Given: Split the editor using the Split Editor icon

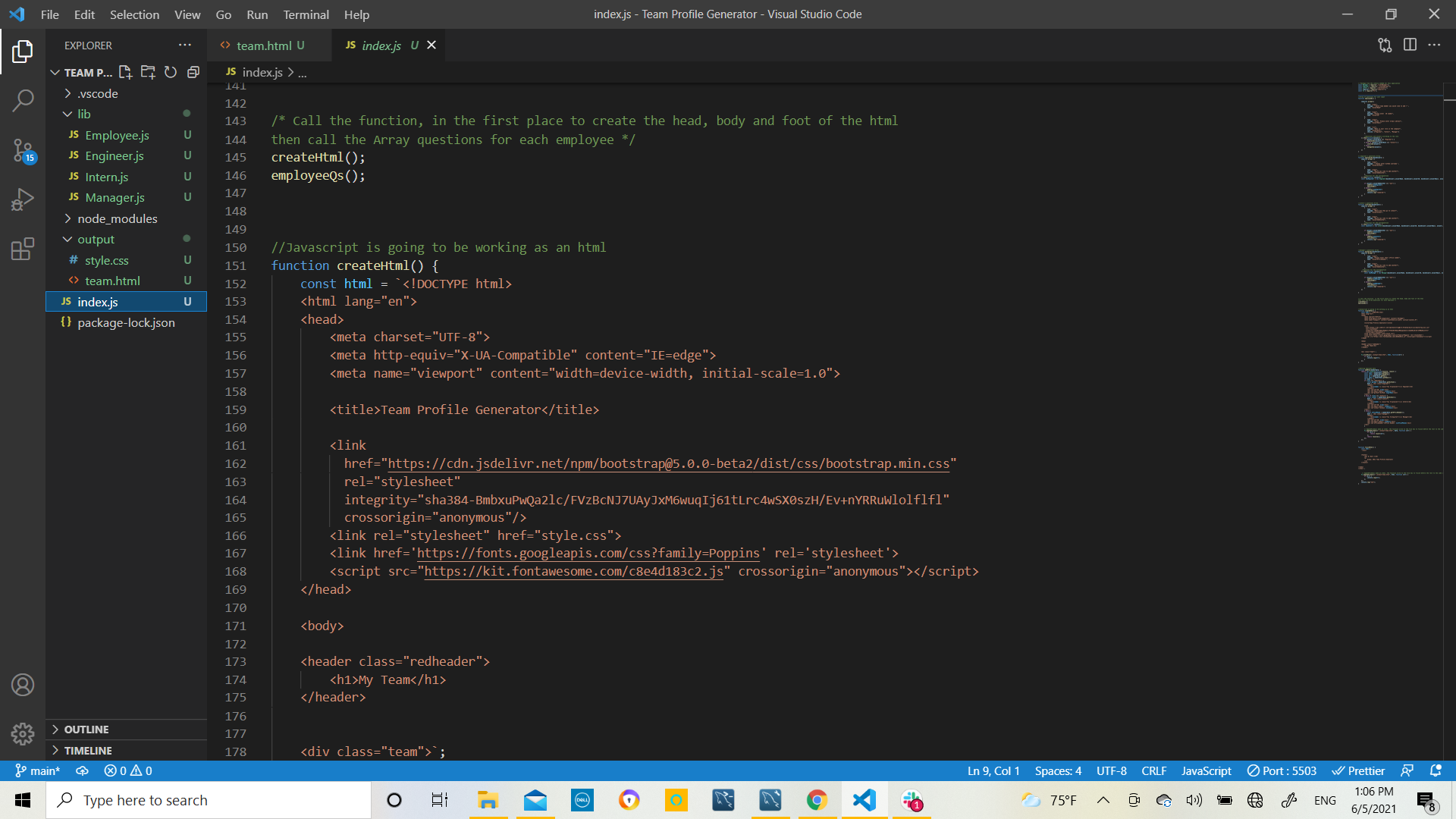Looking at the screenshot, I should tap(1410, 45).
